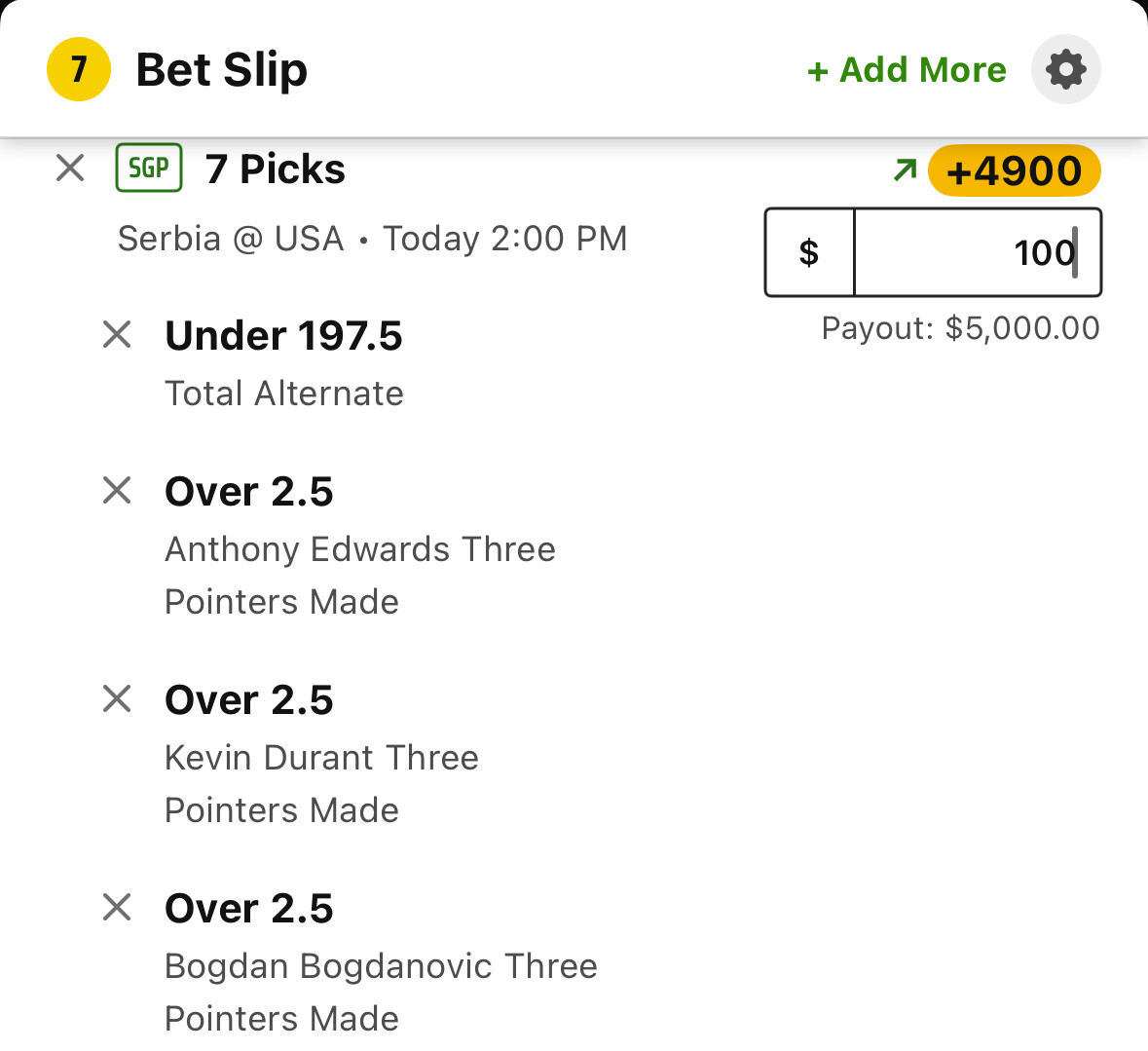Tap the SGP badge icon
Screen dimensions: 1148x1051
pyautogui.click(x=149, y=169)
